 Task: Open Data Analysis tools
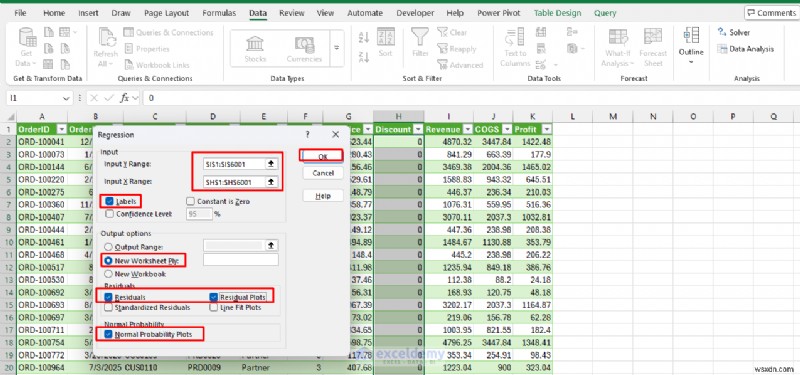[745, 49]
